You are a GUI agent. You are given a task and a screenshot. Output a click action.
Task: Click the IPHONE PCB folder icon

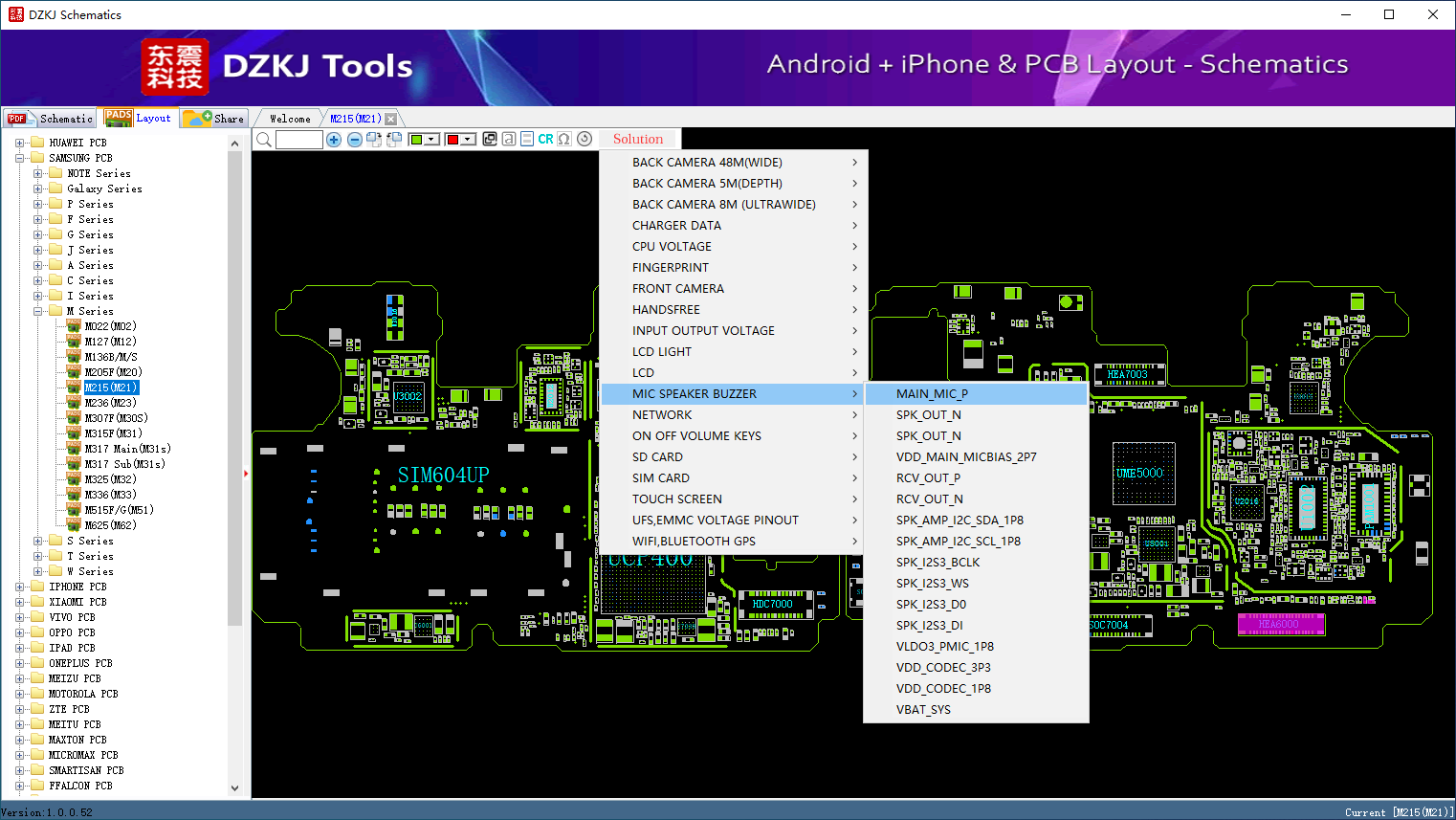37,587
